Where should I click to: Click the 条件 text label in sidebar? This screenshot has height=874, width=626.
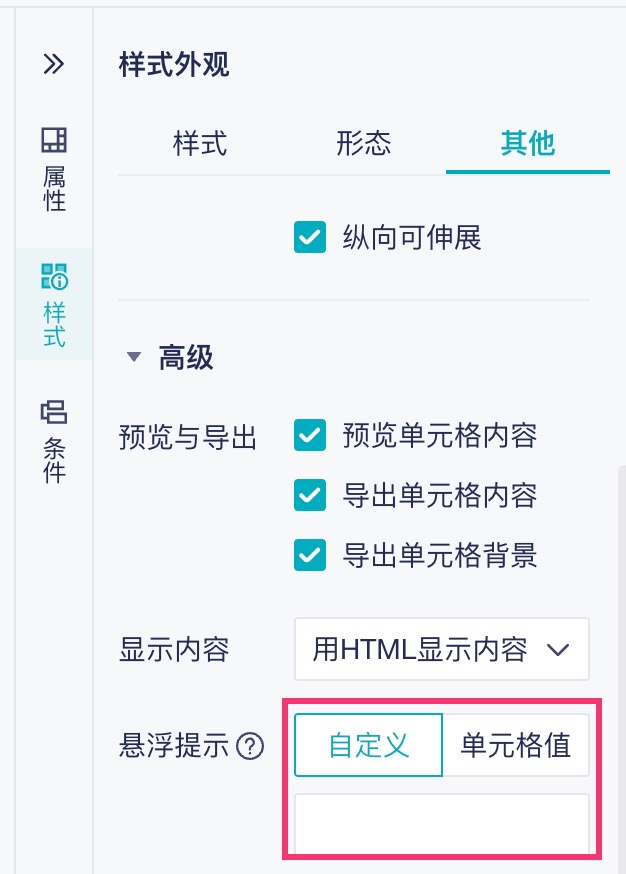(x=55, y=461)
